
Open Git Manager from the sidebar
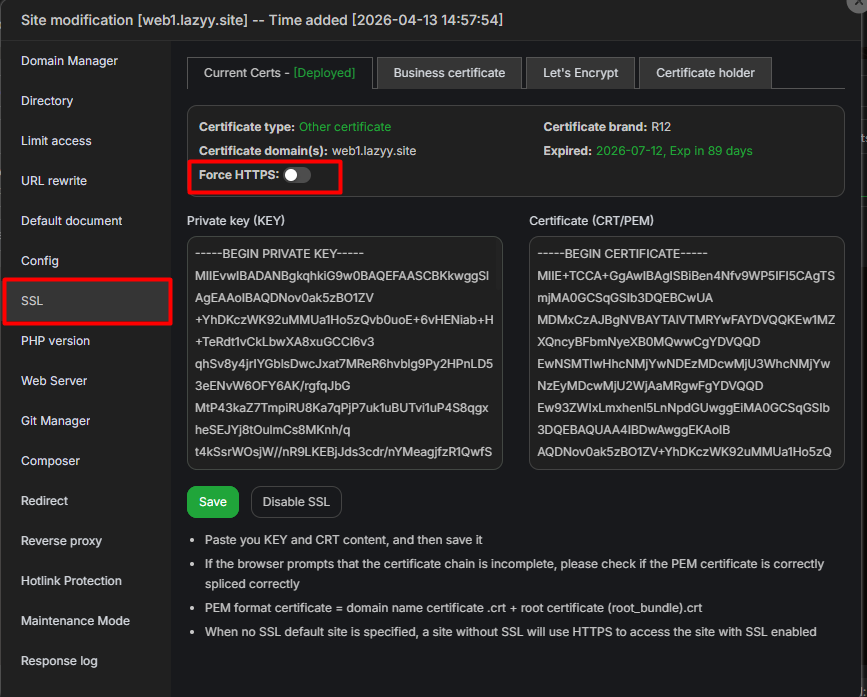coord(55,421)
